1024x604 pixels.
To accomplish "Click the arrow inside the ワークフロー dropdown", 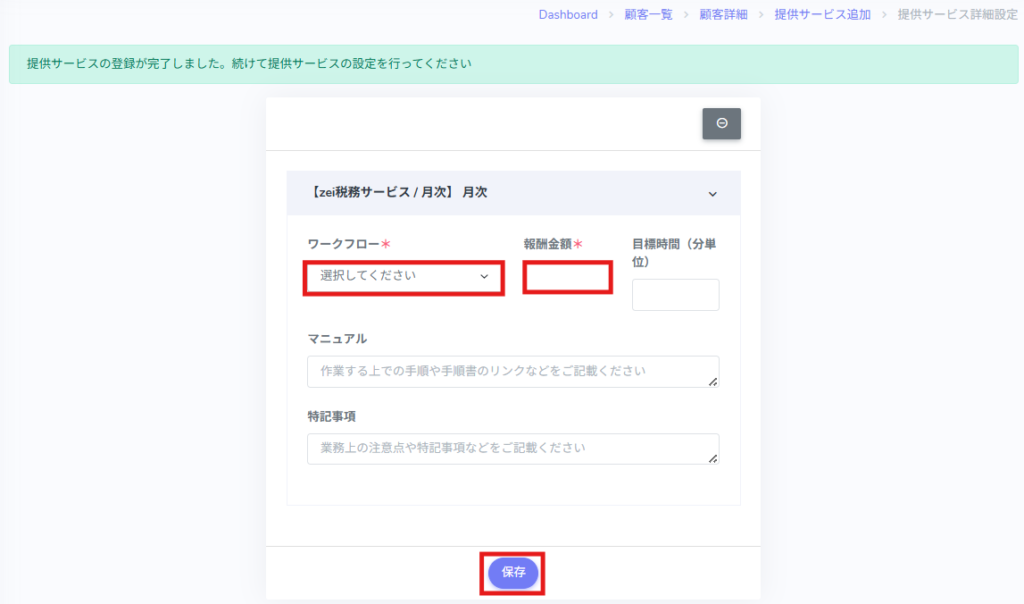I will (485, 277).
